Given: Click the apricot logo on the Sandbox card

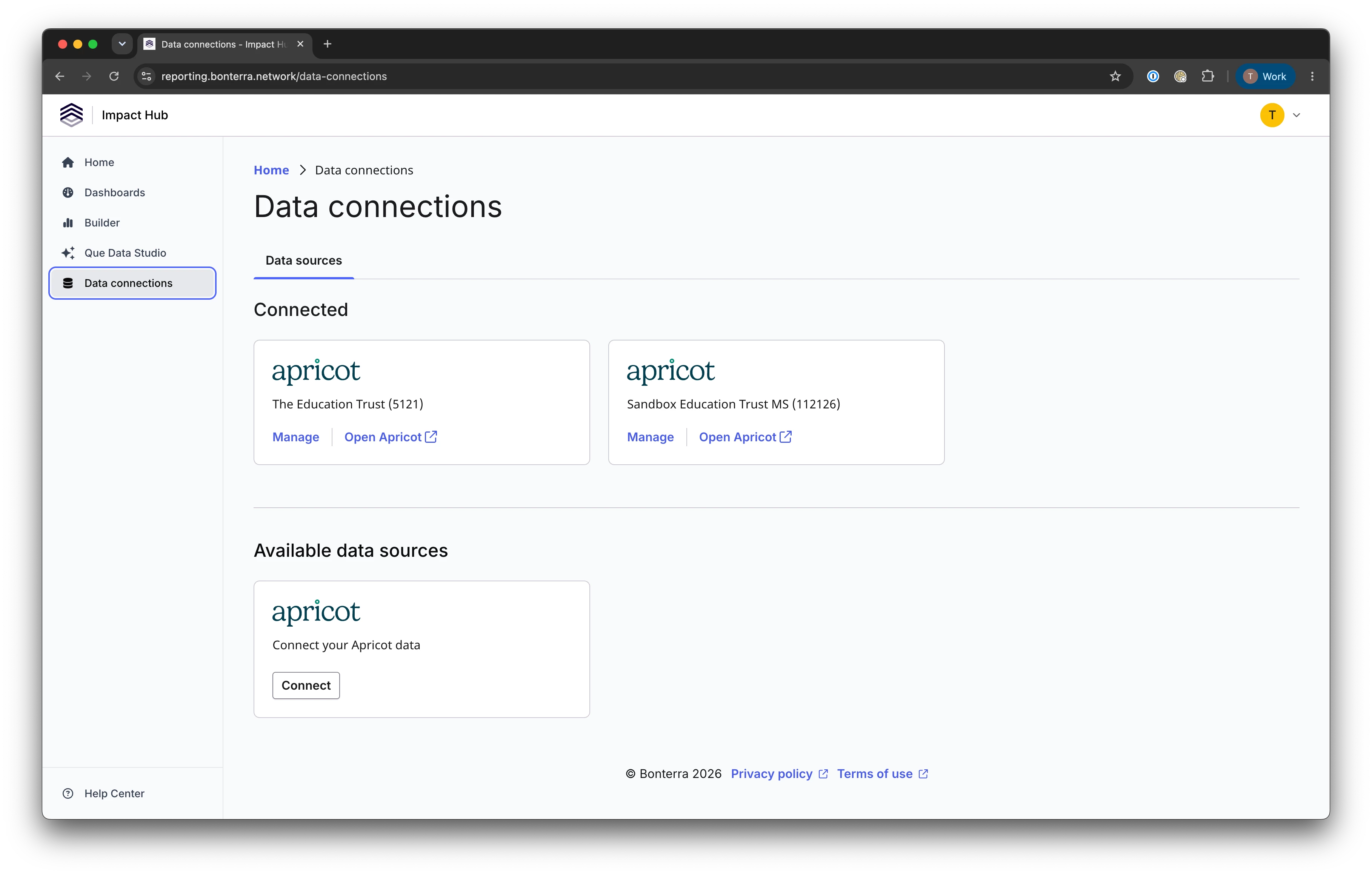Looking at the screenshot, I should coord(671,372).
